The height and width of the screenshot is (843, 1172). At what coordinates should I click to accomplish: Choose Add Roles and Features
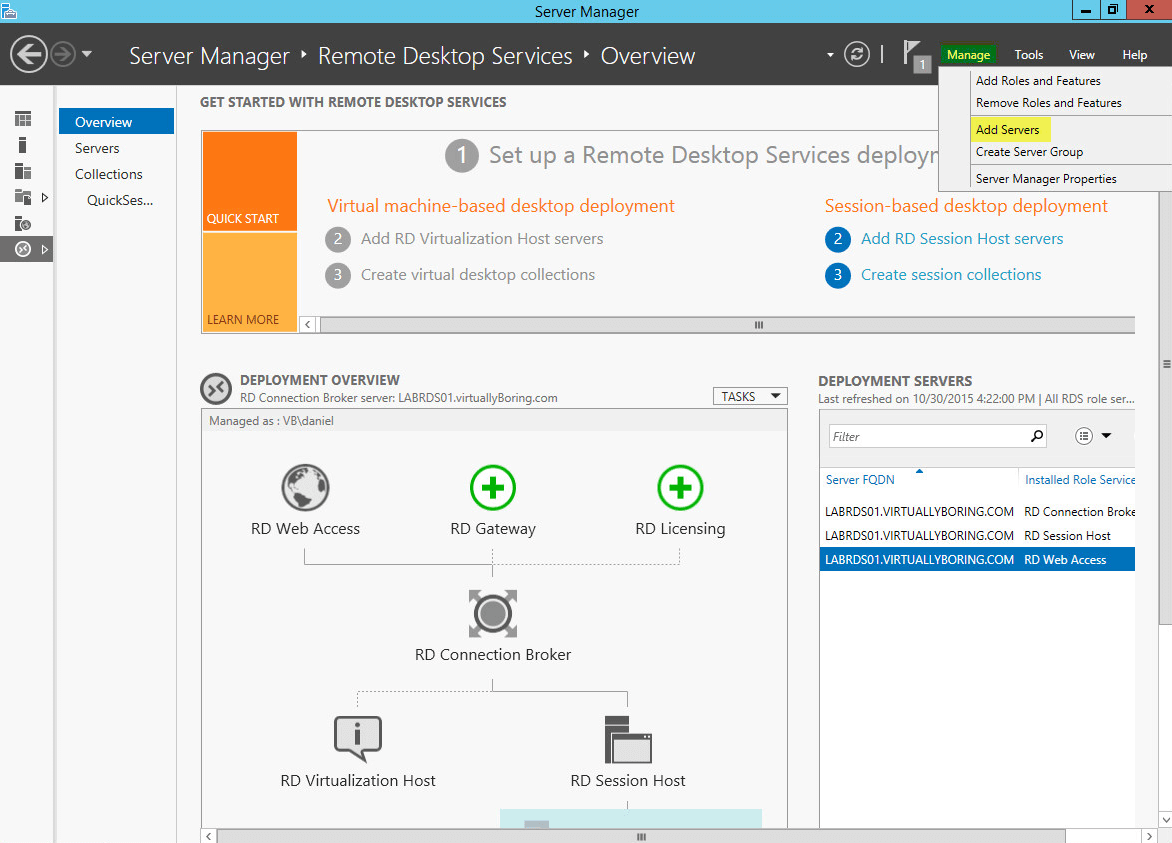(1037, 81)
